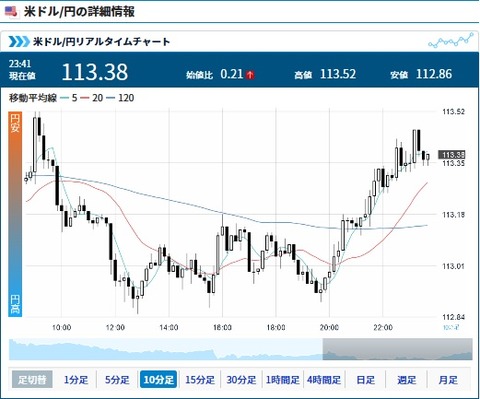
Task: Switch to the 5分足 timeframe
Action: click(117, 379)
